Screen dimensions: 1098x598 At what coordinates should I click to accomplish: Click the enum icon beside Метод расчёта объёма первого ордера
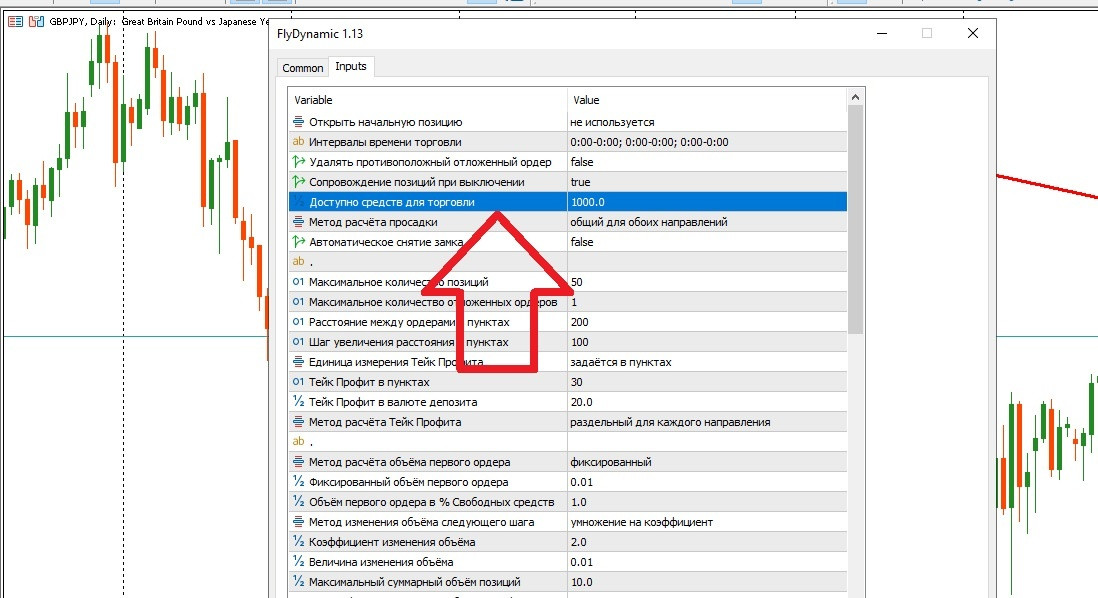[298, 462]
